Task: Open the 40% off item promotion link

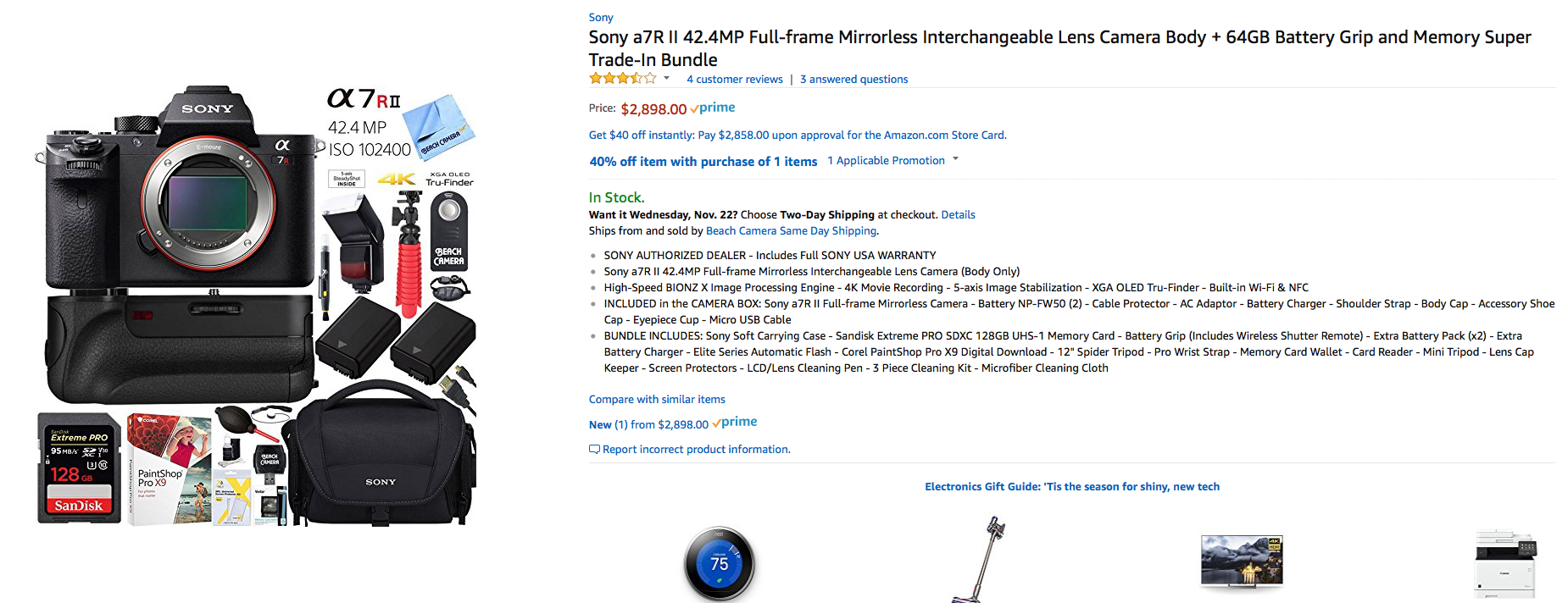Action: click(703, 161)
